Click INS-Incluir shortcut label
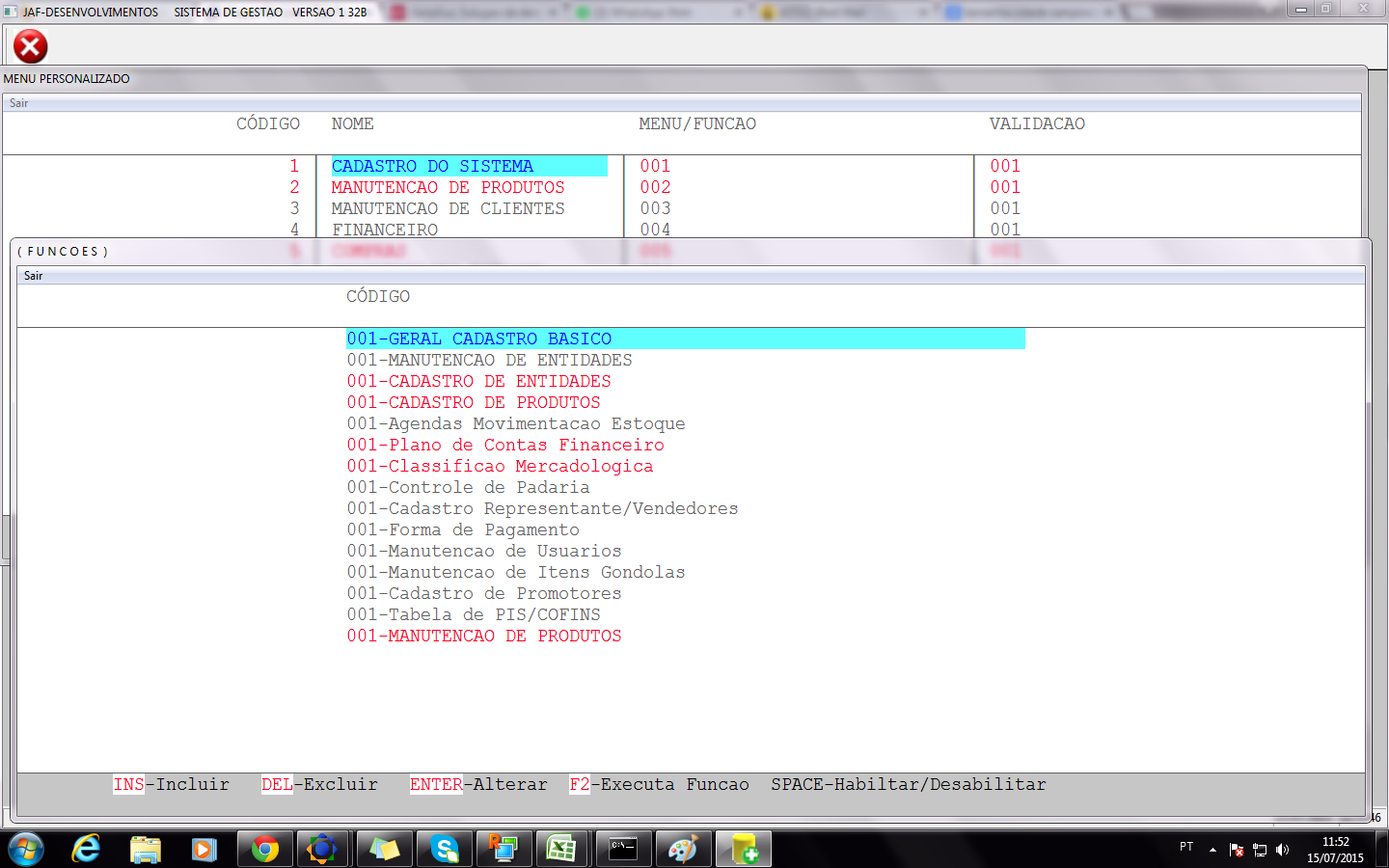This screenshot has width=1389, height=868. (x=172, y=785)
